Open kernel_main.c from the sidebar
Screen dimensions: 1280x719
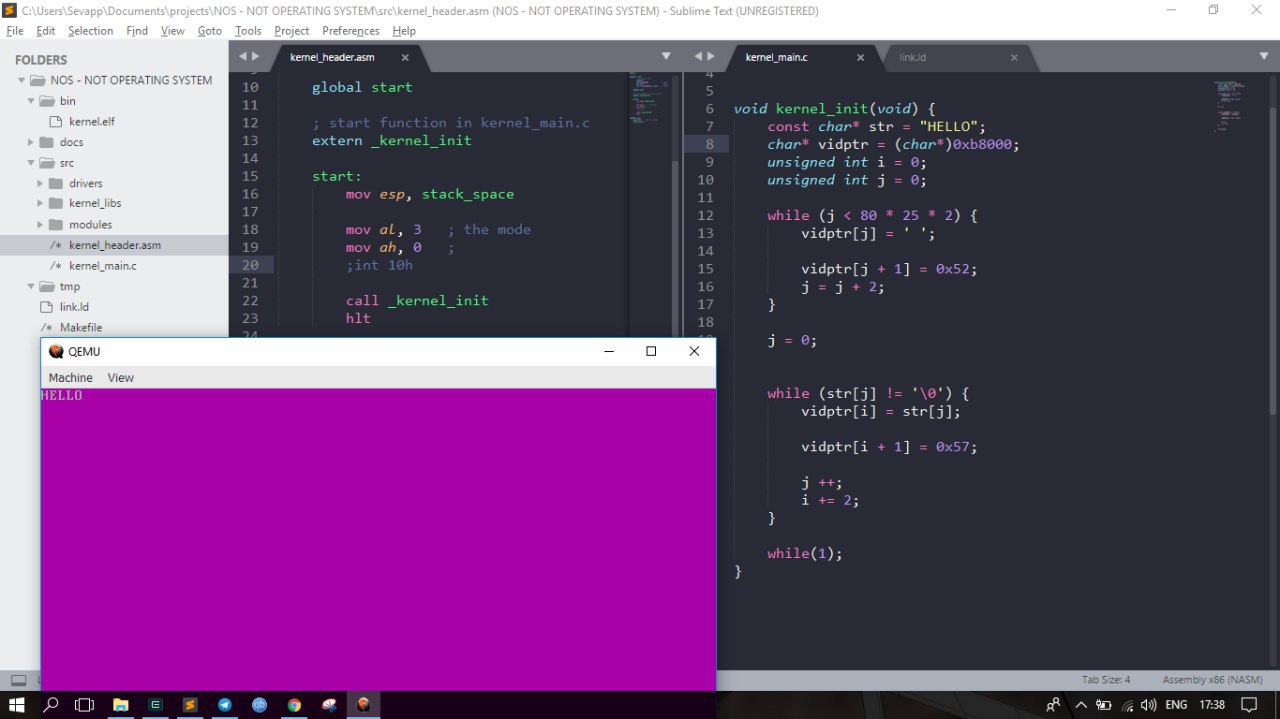(x=103, y=266)
